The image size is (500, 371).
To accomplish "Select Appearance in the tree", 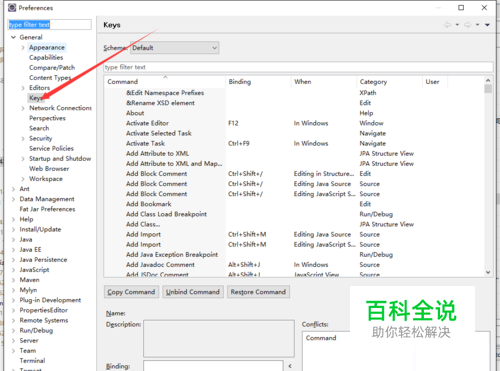I will (47, 48).
